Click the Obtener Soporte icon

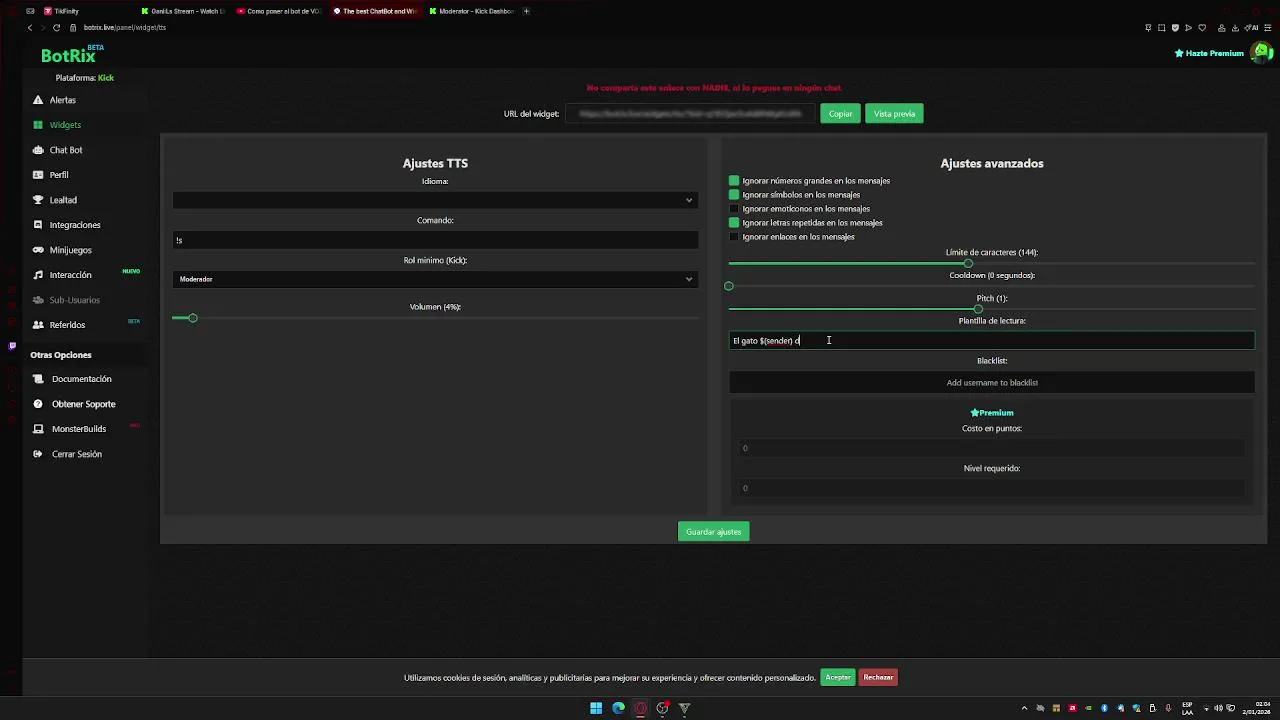[38, 404]
